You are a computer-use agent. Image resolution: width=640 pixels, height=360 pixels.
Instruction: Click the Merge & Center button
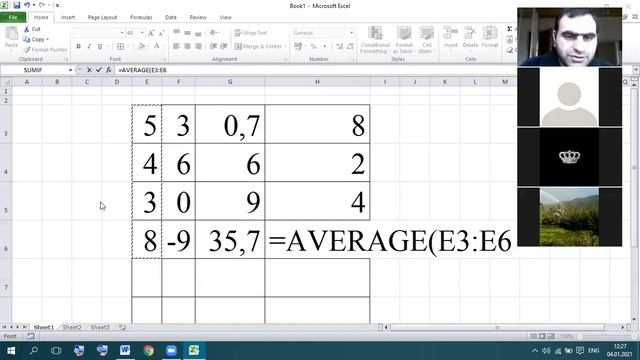tap(260, 47)
